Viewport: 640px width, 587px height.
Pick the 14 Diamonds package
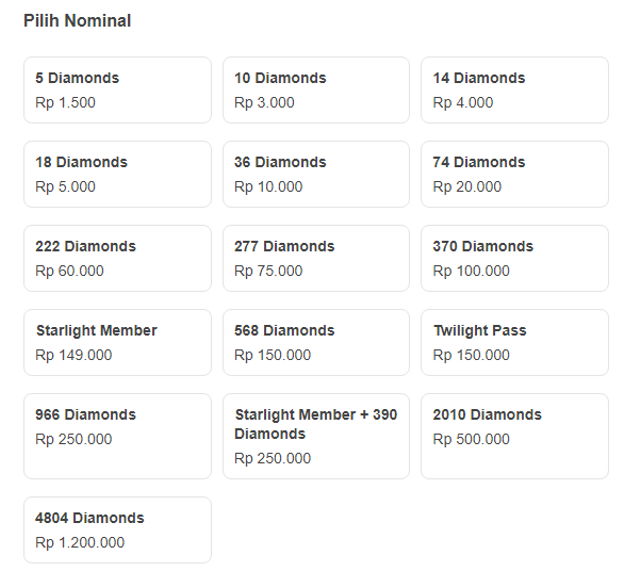(514, 90)
